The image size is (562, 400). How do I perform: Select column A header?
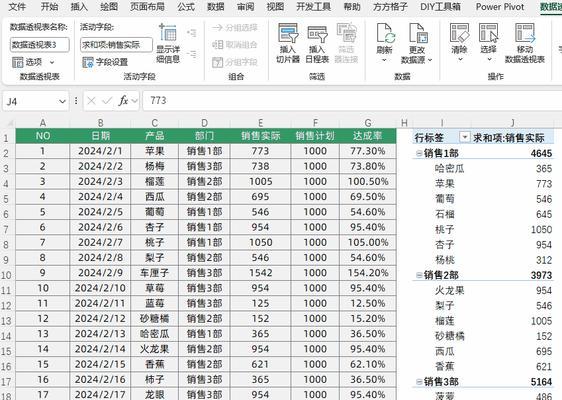(43, 123)
